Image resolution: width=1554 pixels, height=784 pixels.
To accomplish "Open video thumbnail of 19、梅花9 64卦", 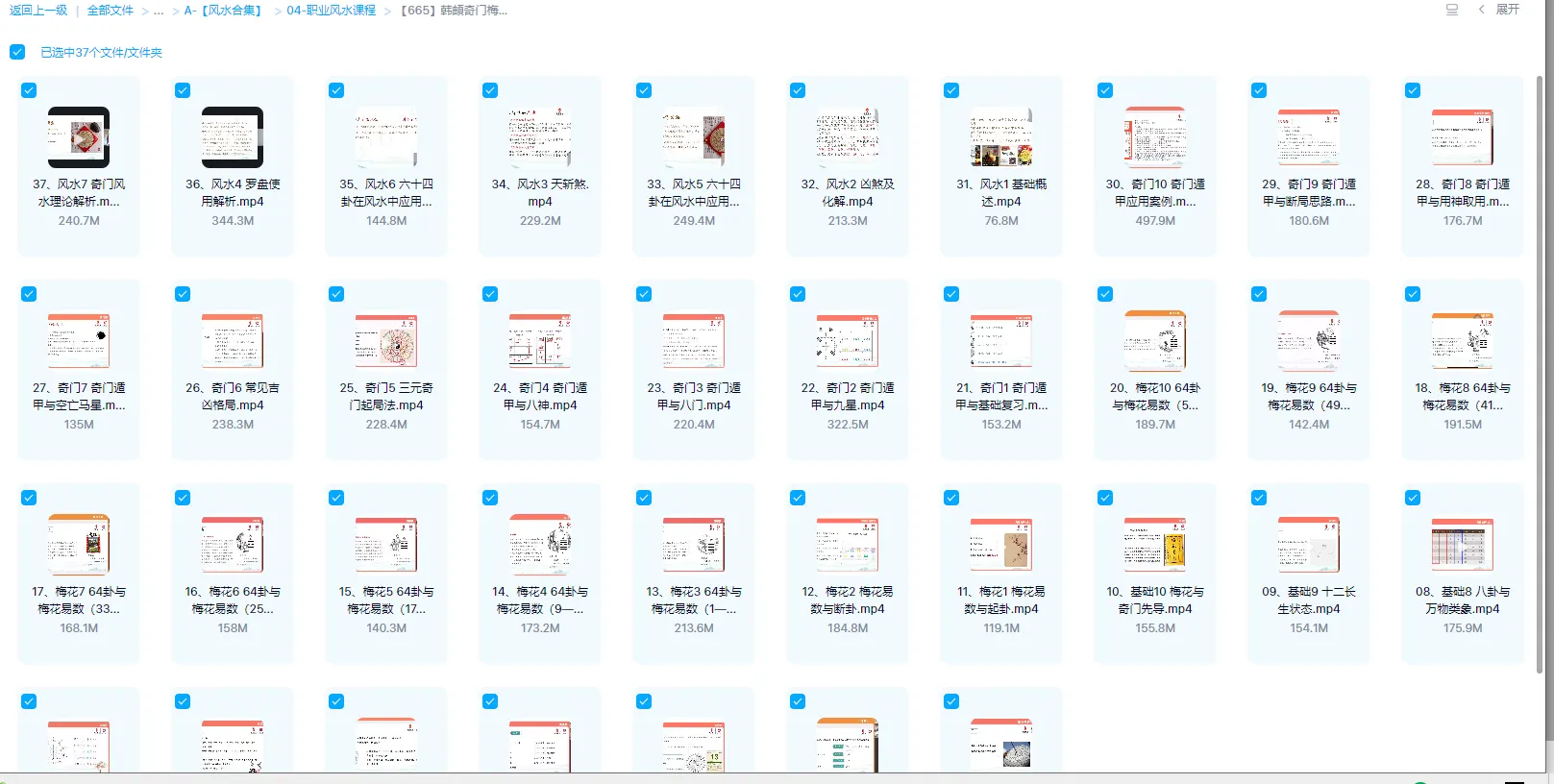I will coord(1309,341).
